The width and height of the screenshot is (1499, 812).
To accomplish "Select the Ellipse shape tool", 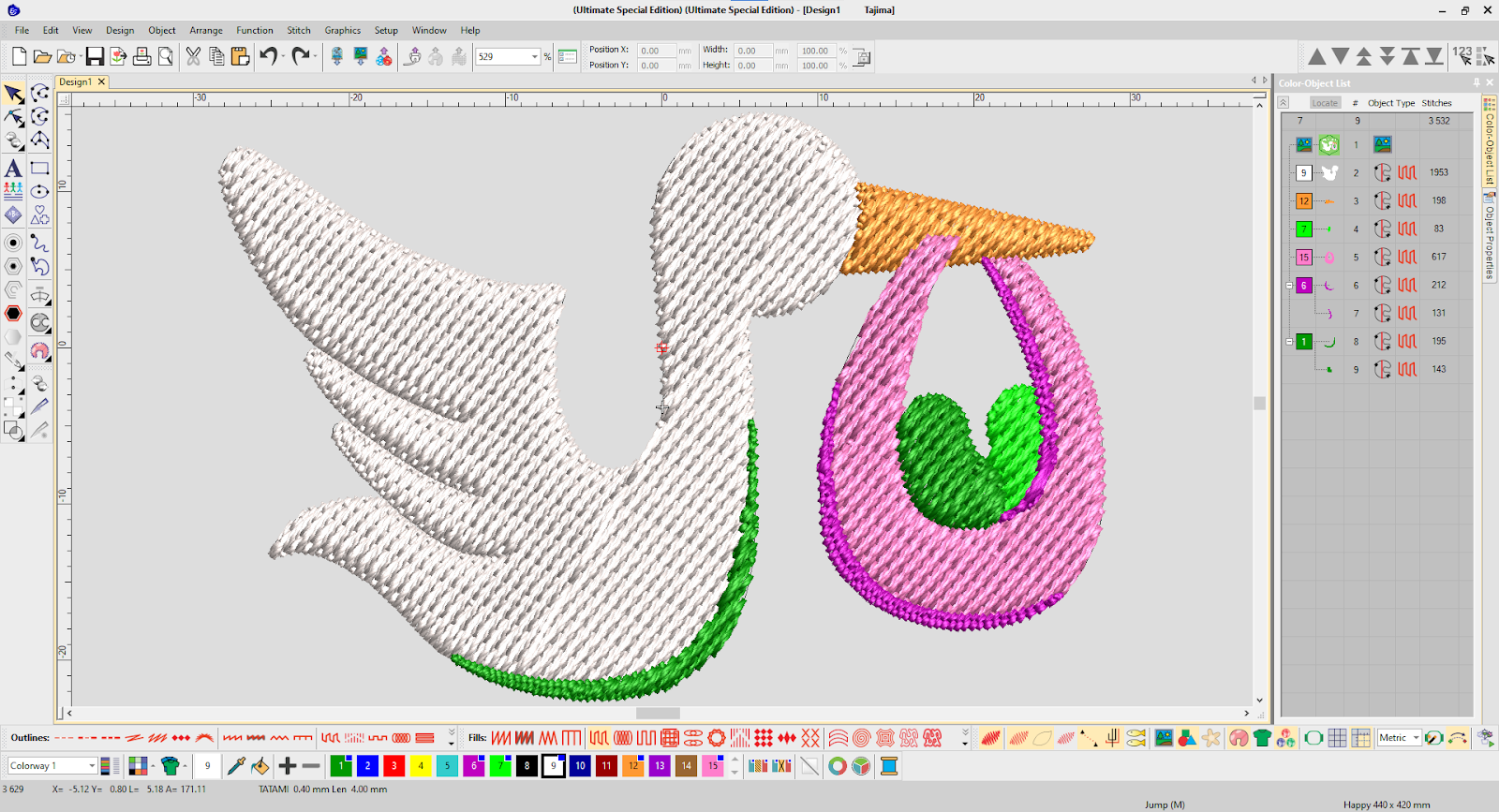I will point(39,192).
